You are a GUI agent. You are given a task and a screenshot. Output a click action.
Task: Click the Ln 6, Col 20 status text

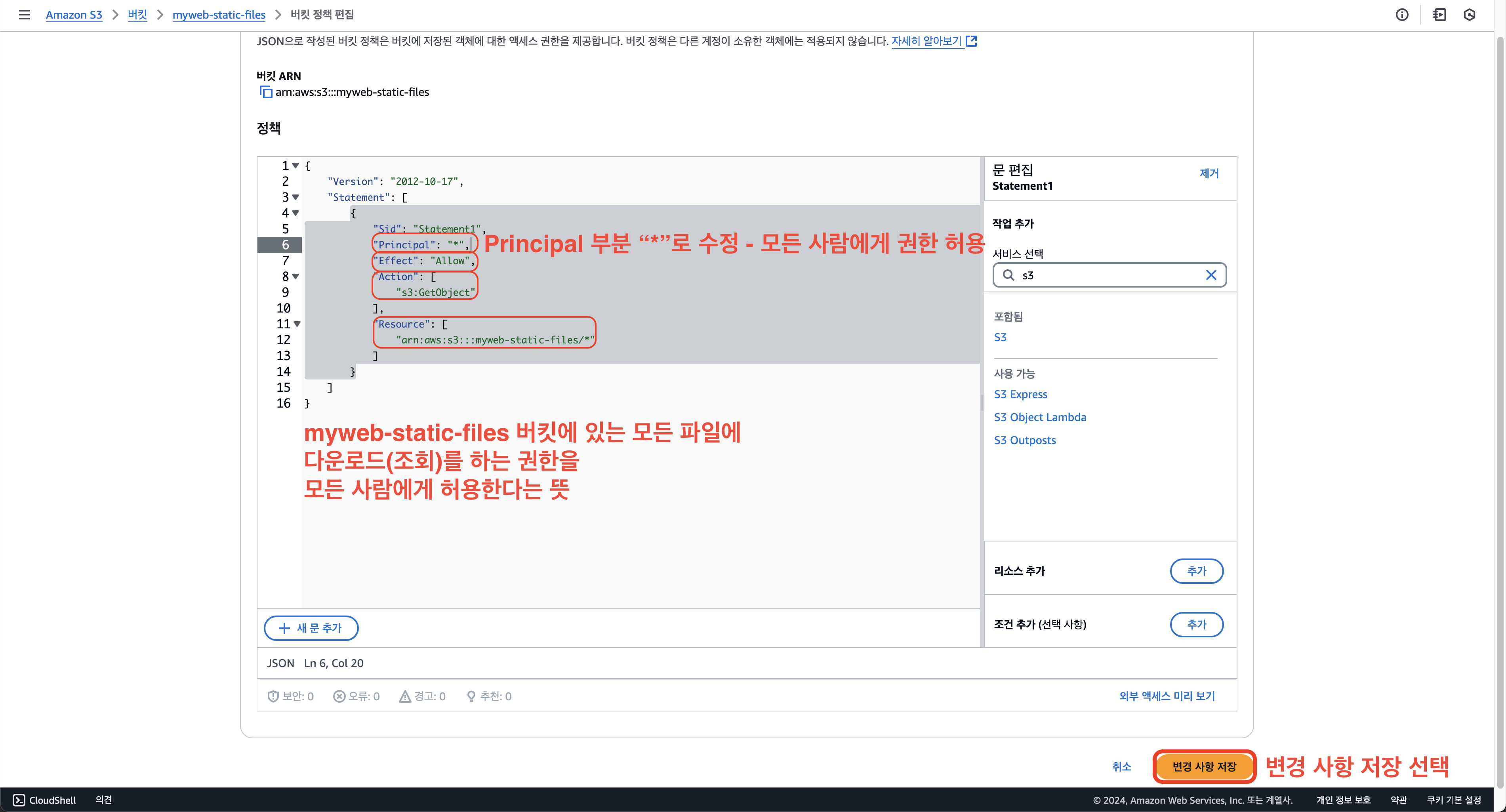pos(334,663)
